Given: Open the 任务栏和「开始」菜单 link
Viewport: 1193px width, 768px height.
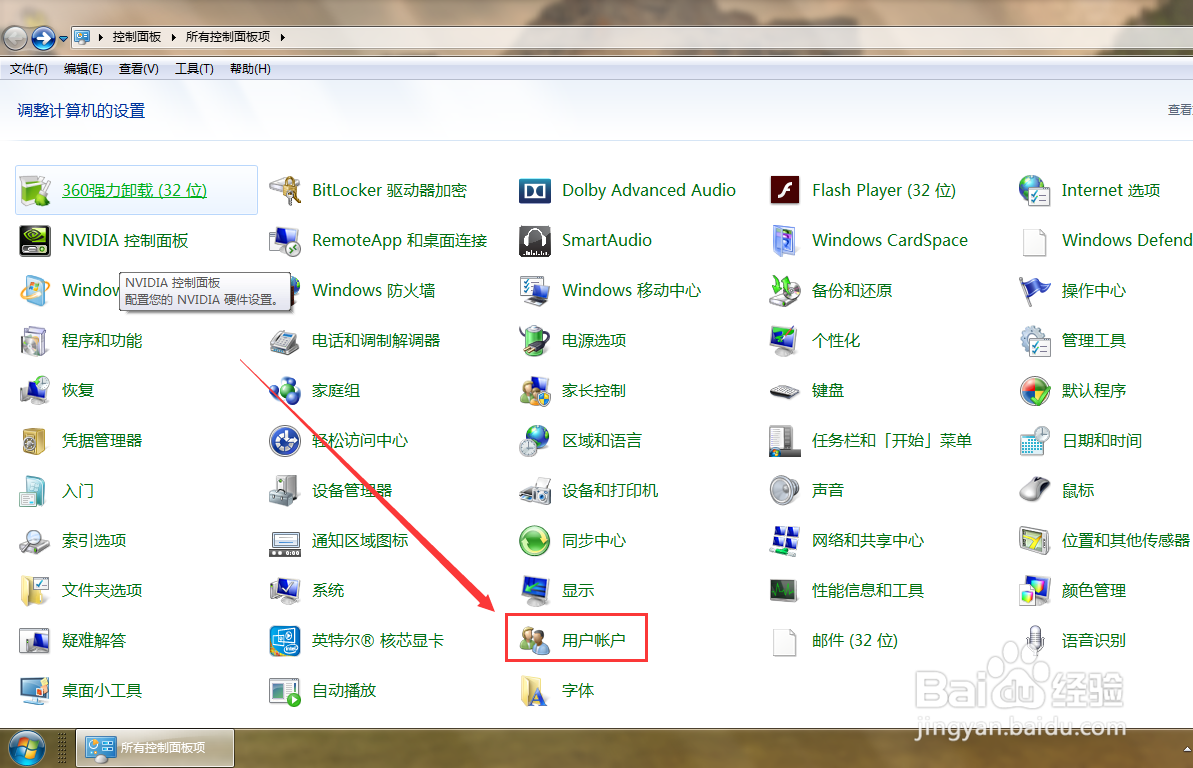Looking at the screenshot, I should pos(892,441).
